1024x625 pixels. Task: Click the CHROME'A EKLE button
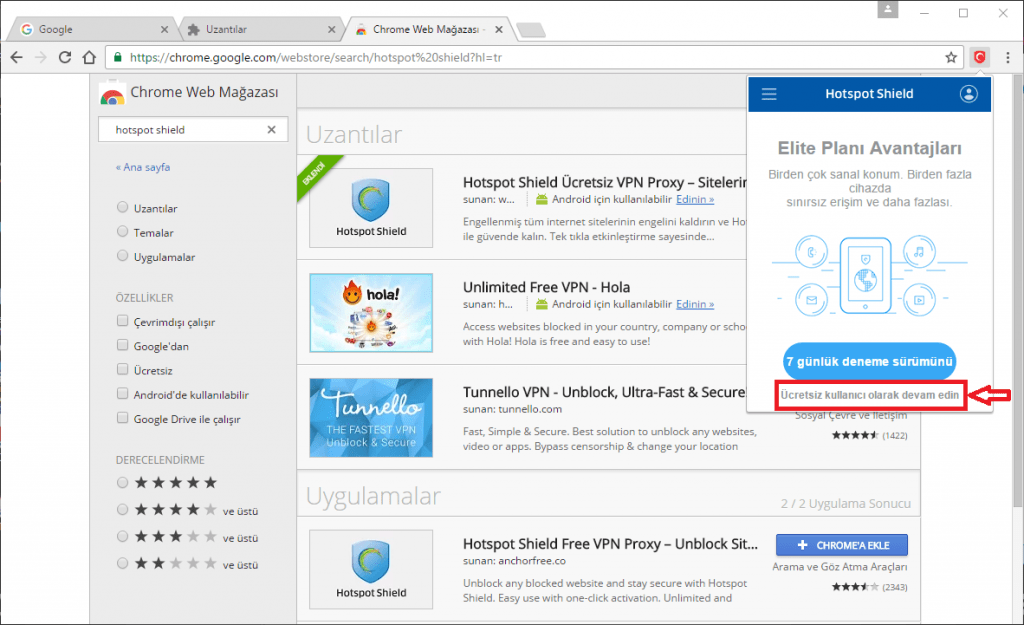click(x=841, y=544)
